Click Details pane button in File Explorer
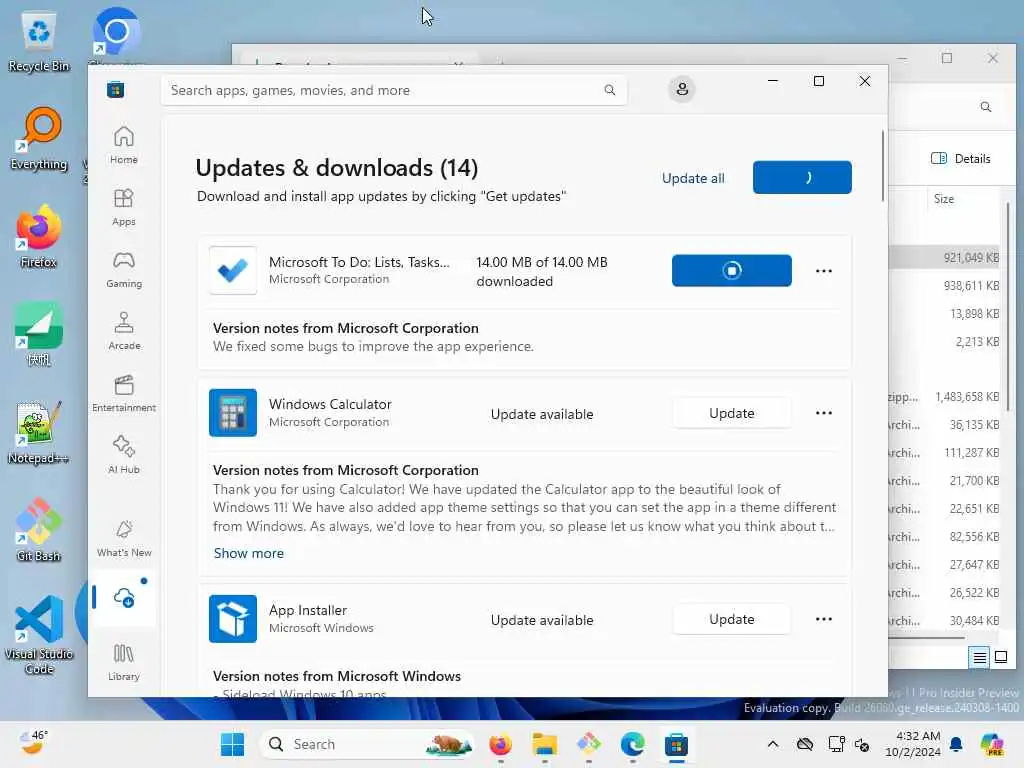The image size is (1024, 768). tap(961, 159)
